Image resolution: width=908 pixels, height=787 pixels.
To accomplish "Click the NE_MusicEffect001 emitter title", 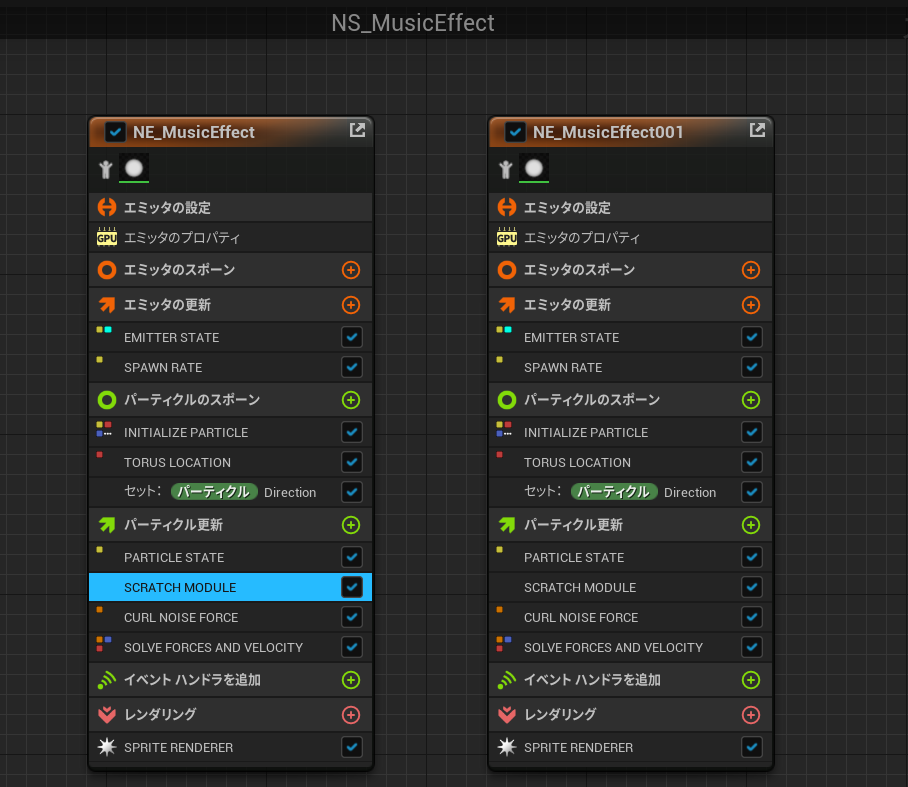I will point(608,132).
